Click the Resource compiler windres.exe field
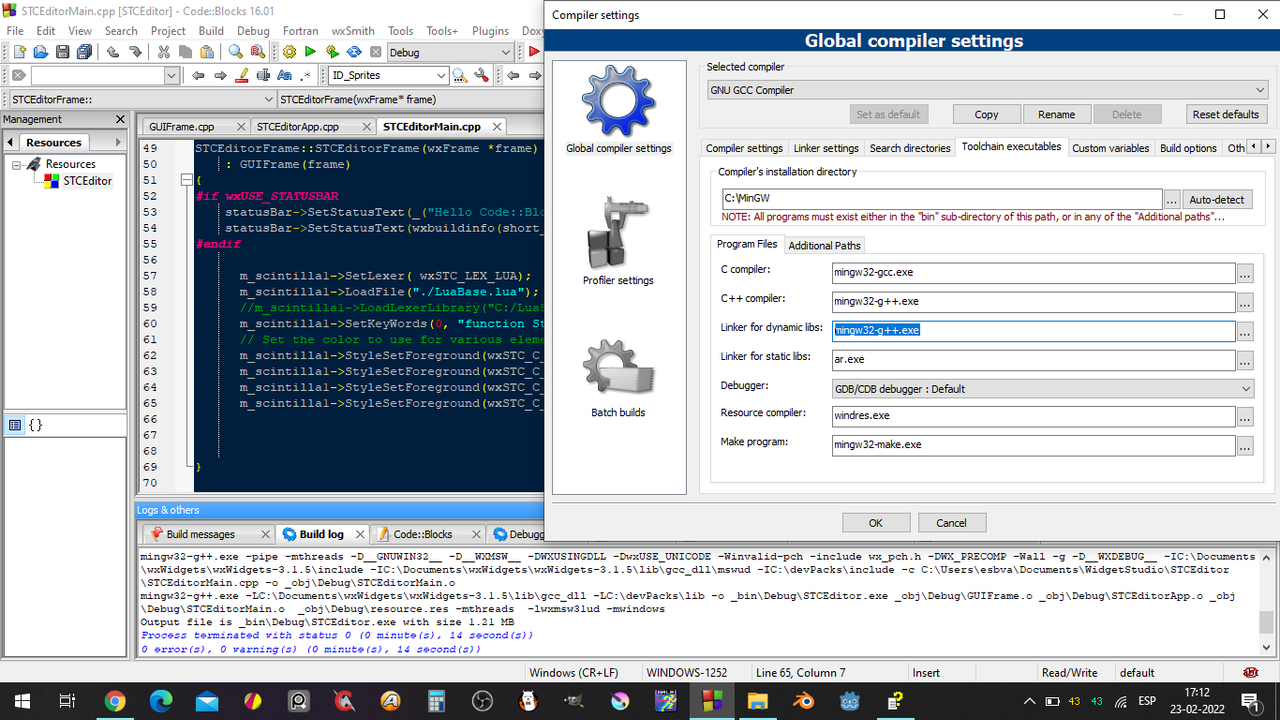Image resolution: width=1280 pixels, height=720 pixels. [x=1034, y=416]
